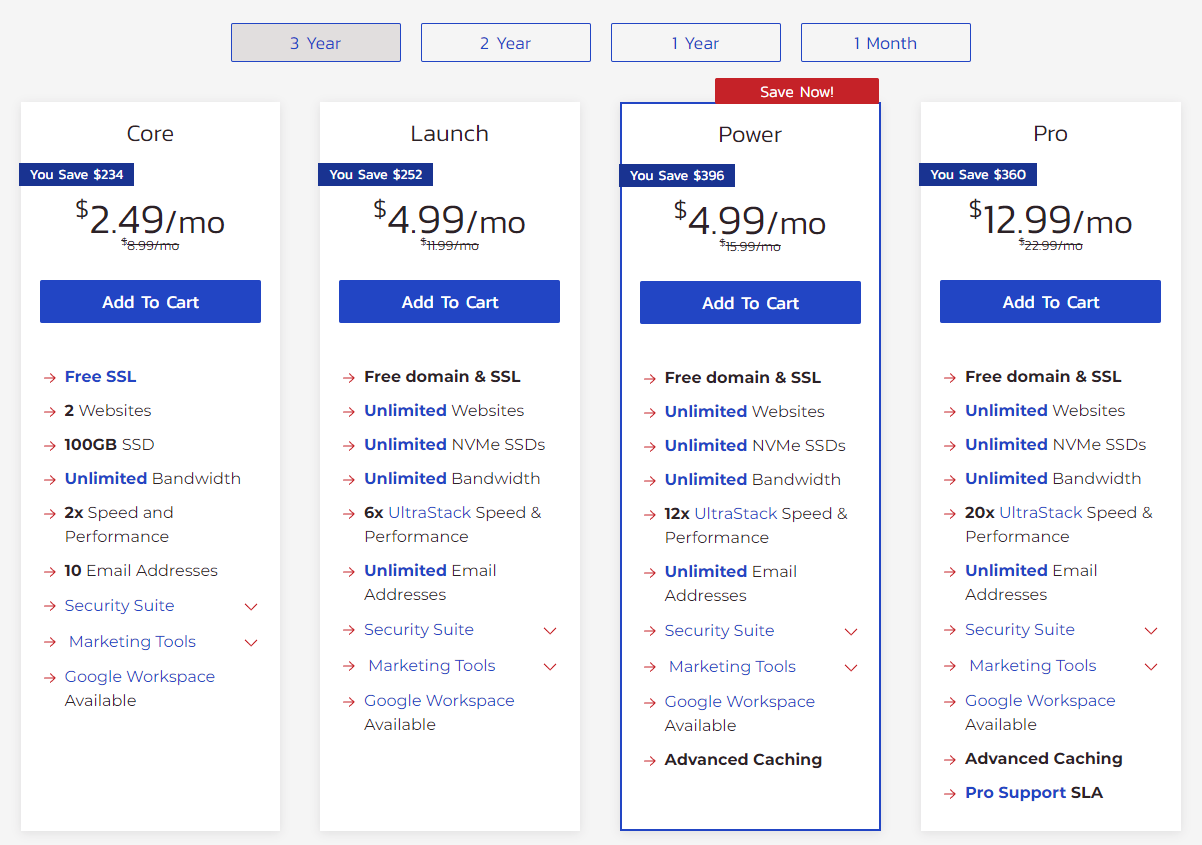
Task: Click the red Save Now! badge
Action: point(797,91)
